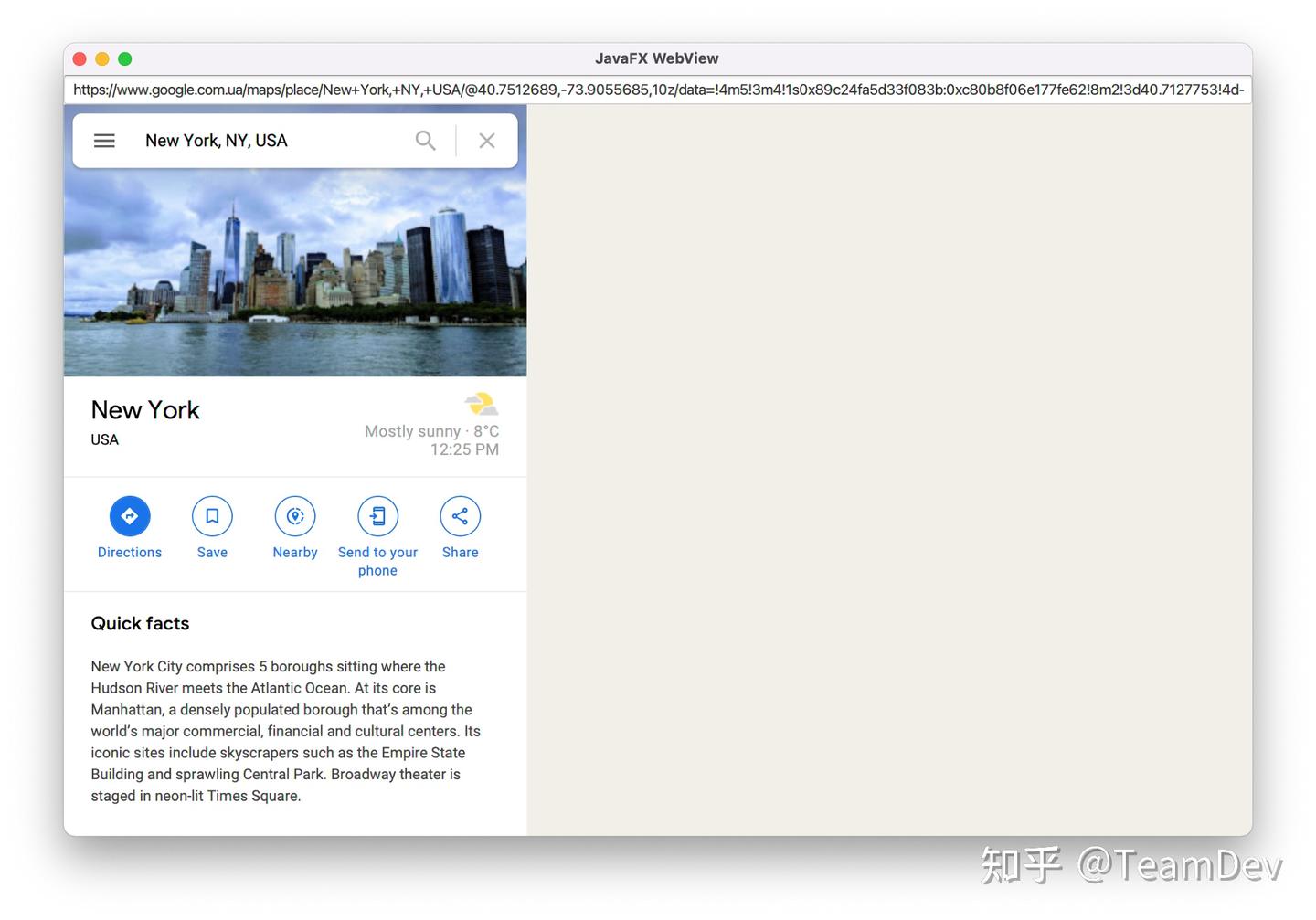Open the Share options icon

coord(460,515)
